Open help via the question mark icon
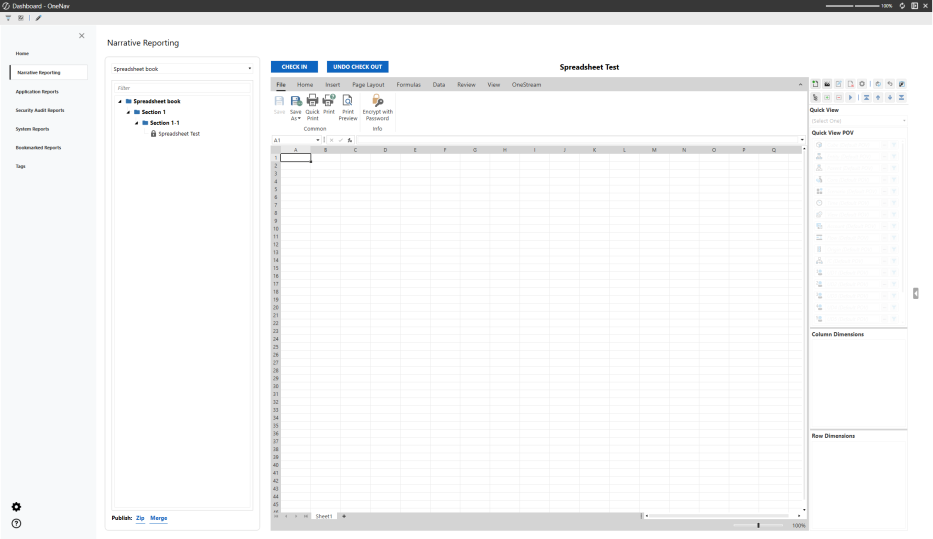The height and width of the screenshot is (539, 933). (16, 523)
